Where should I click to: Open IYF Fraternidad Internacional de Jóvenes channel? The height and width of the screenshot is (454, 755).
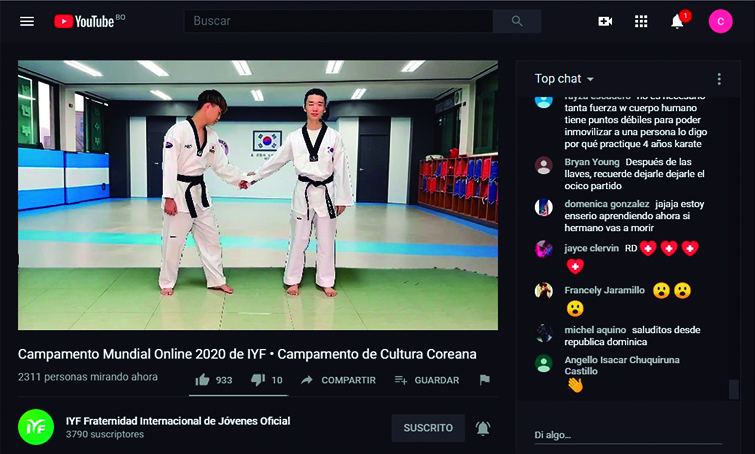(x=178, y=421)
